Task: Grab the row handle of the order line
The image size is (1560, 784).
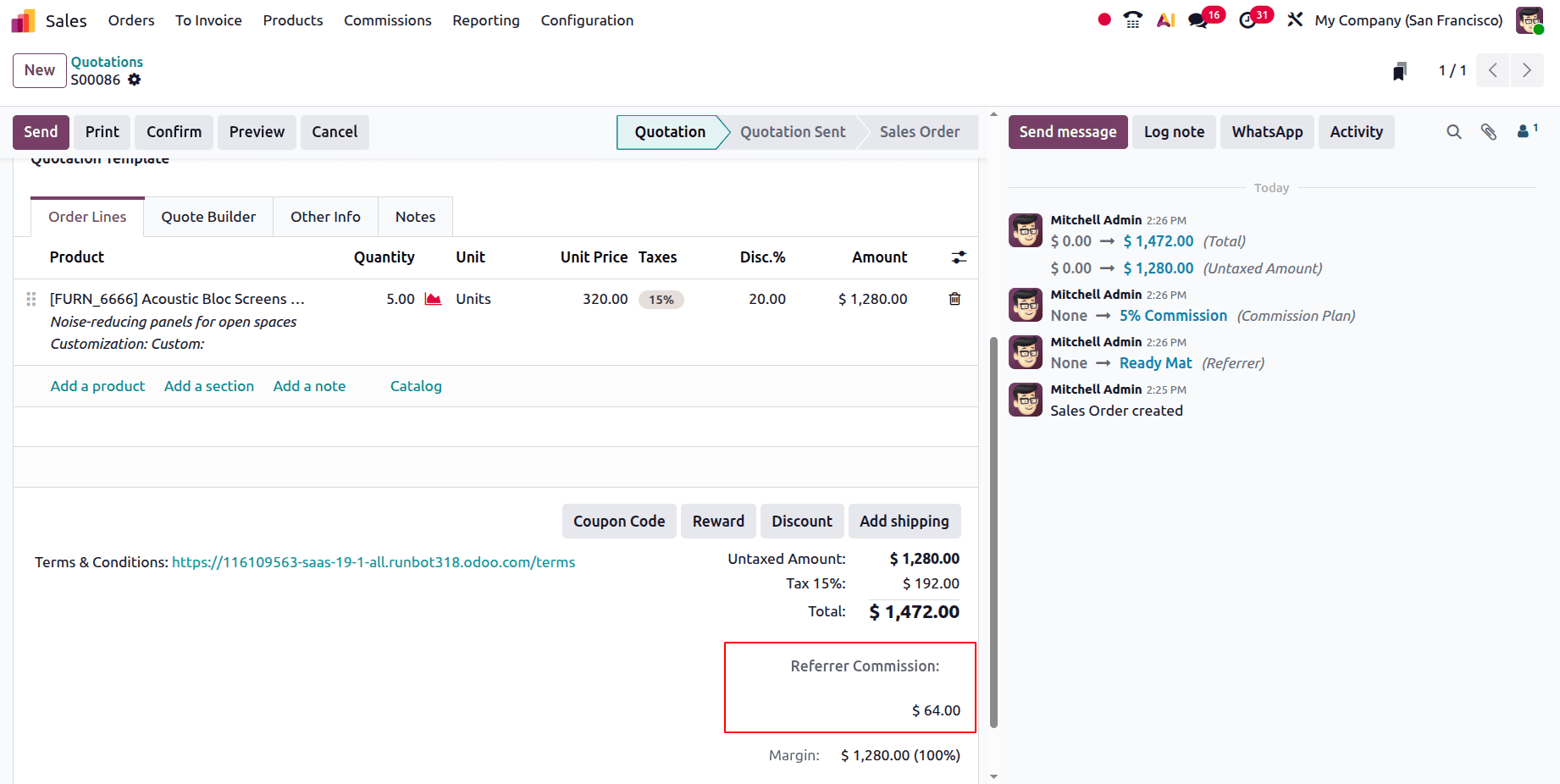Action: [31, 299]
